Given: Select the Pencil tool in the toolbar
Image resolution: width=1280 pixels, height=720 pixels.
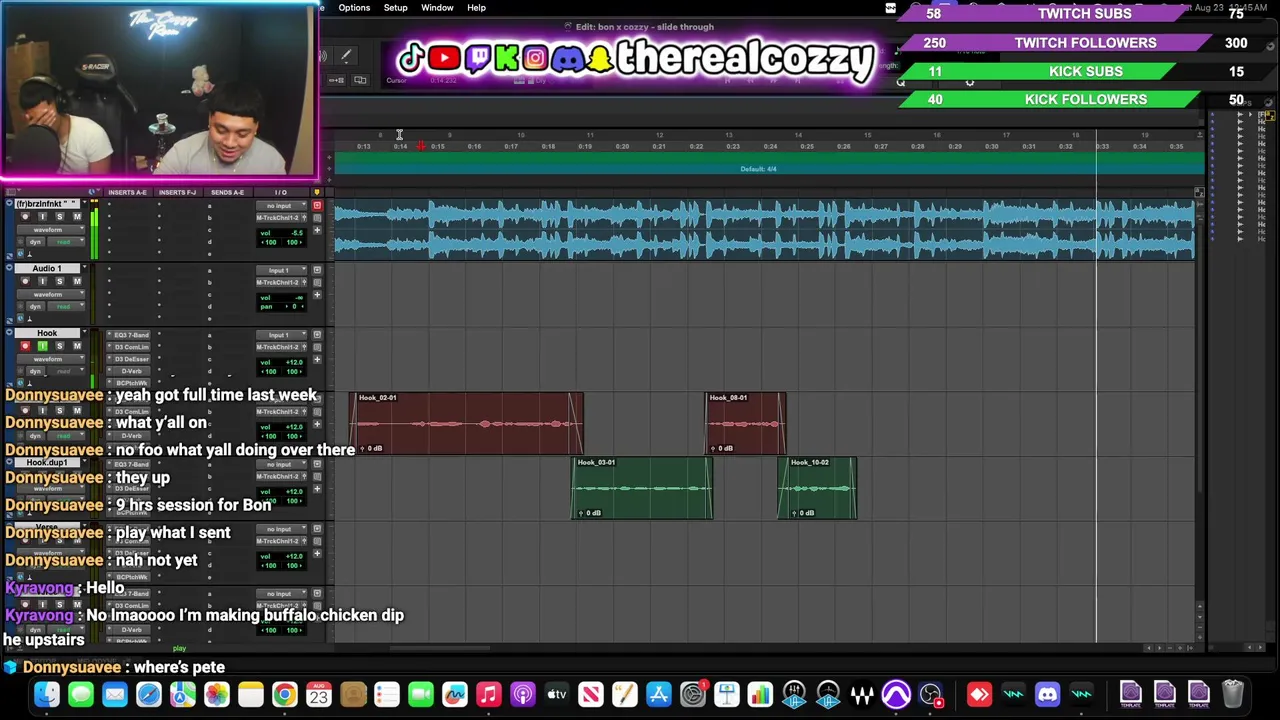Looking at the screenshot, I should click(x=345, y=57).
